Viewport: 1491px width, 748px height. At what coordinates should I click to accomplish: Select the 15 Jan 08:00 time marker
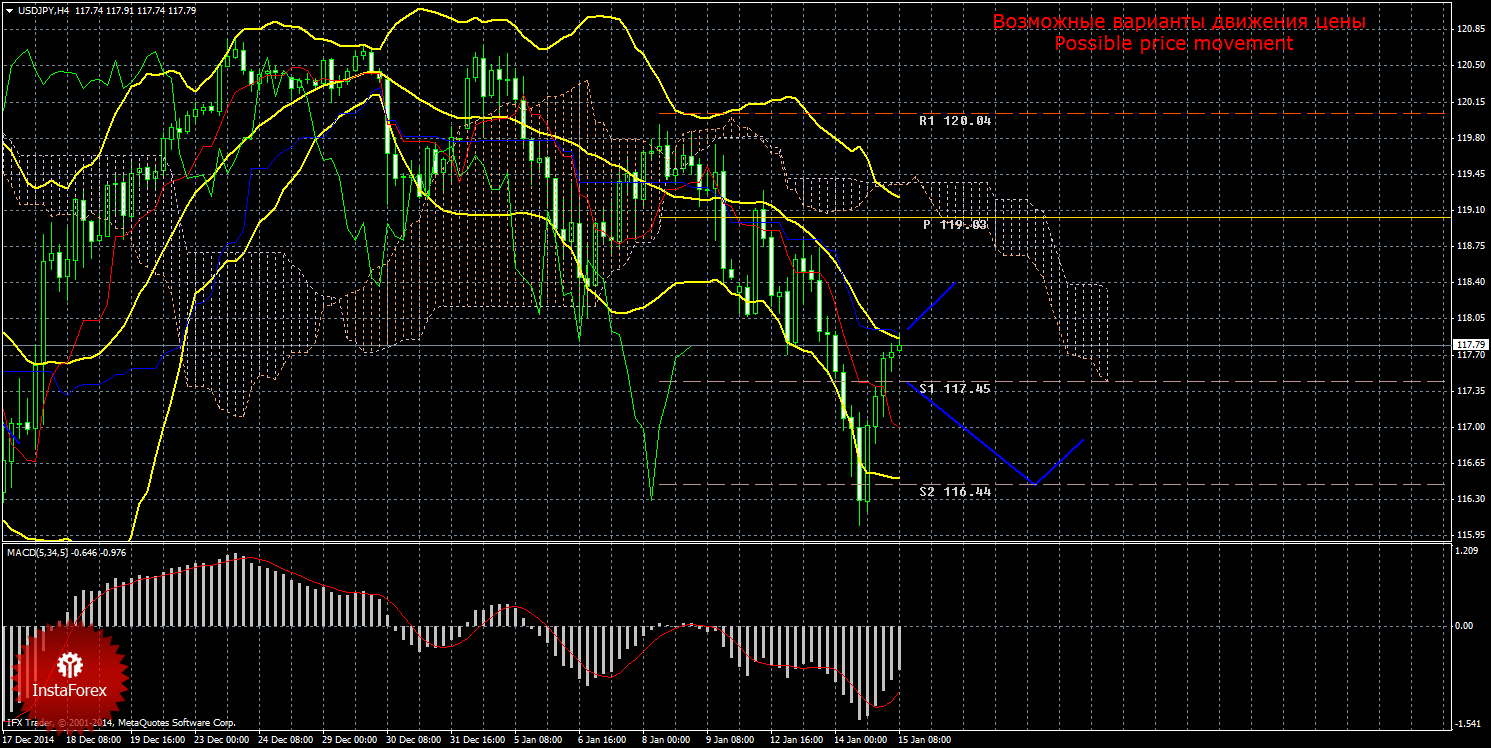[924, 741]
